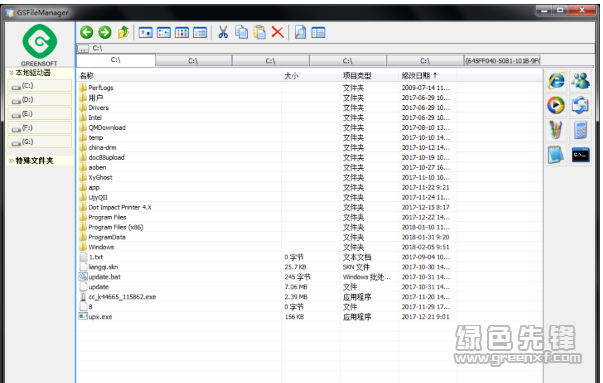The width and height of the screenshot is (603, 383).
Task: Sort by the 修改日期 column header
Action: point(428,75)
